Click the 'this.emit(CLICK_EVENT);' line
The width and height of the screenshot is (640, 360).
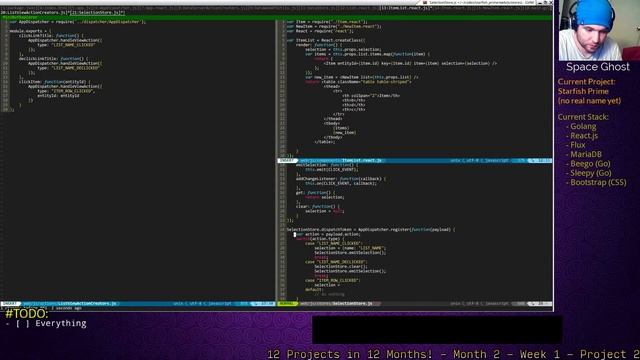(331, 169)
